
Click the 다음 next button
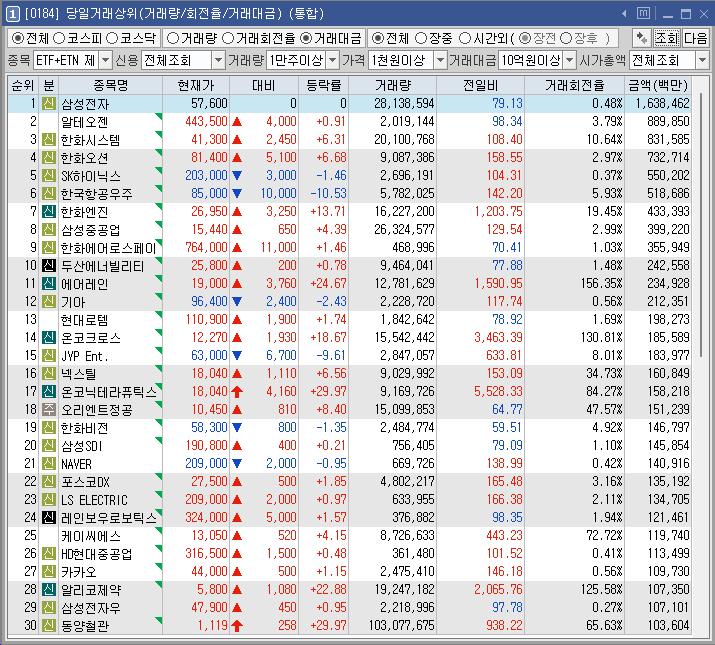[695, 38]
